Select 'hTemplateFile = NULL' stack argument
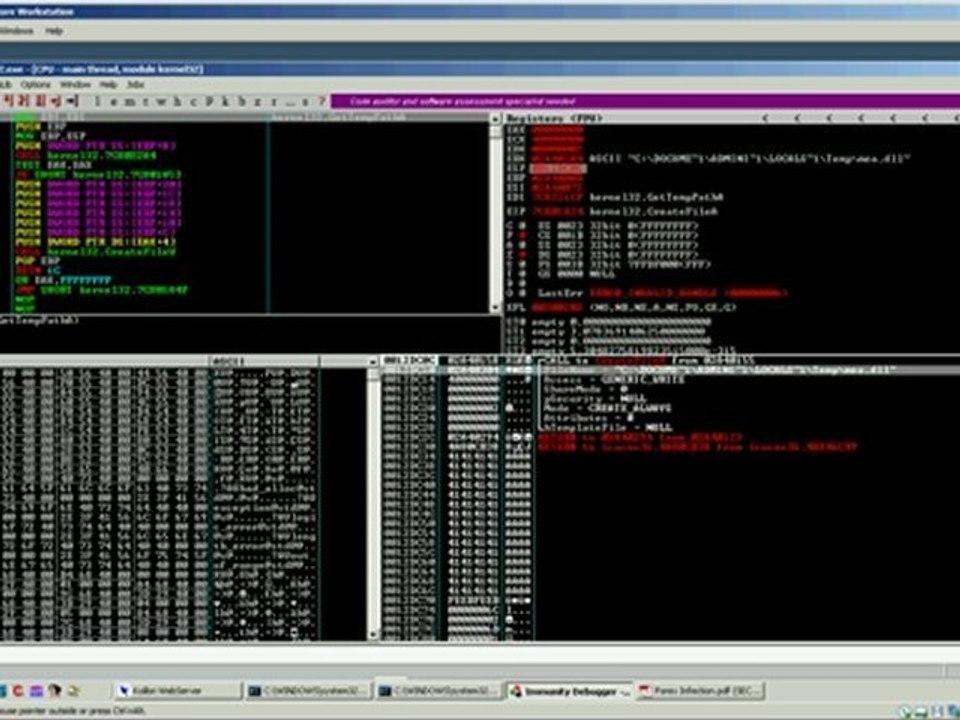 [x=607, y=427]
